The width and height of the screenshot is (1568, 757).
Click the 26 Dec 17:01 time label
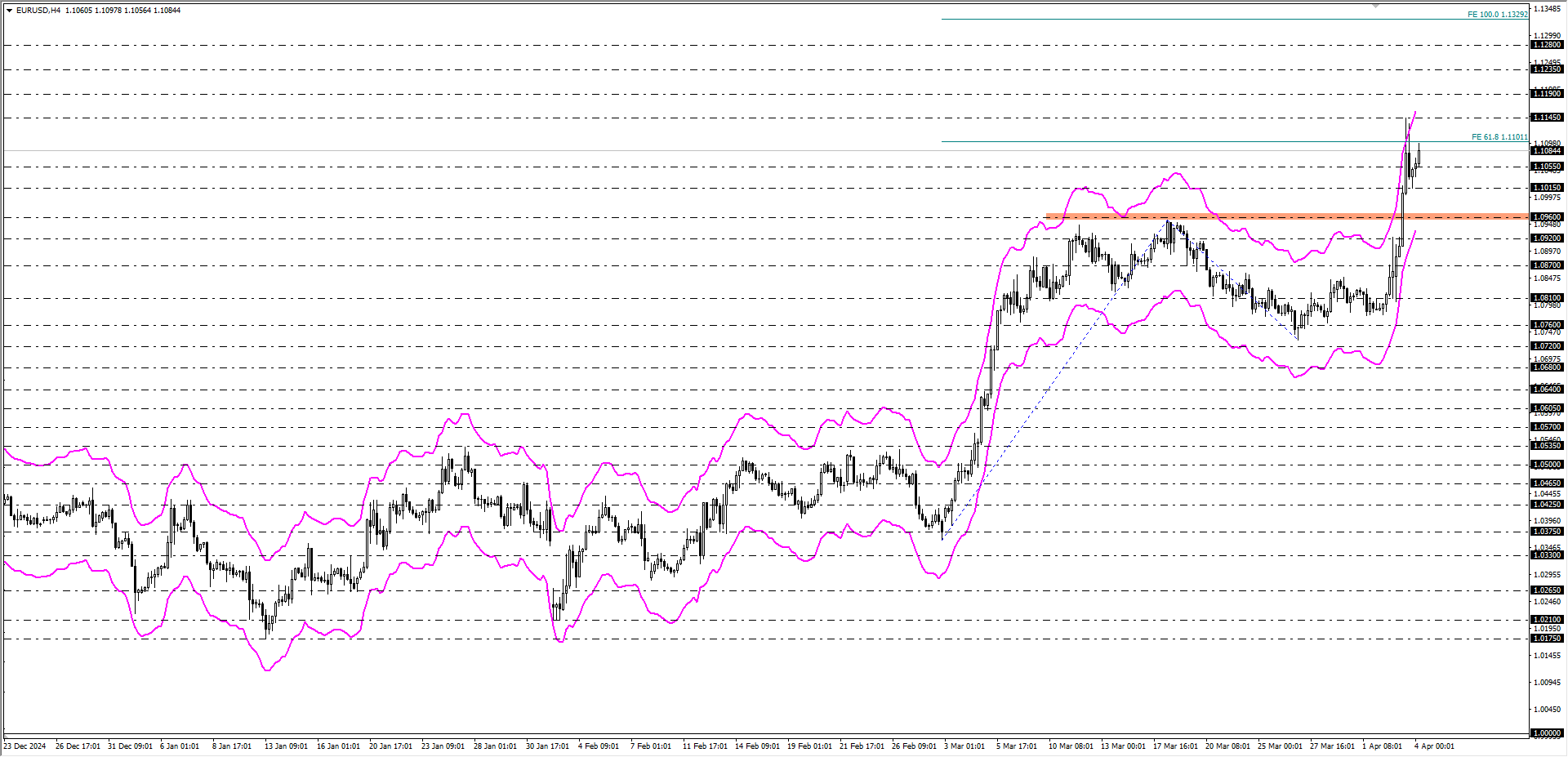point(78,746)
